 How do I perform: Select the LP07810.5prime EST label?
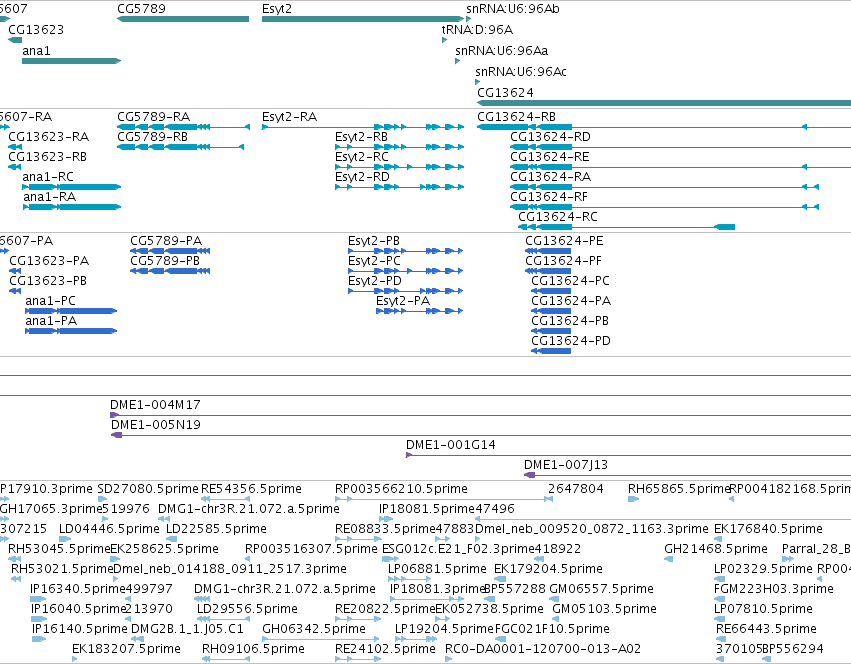pyautogui.click(x=763, y=609)
